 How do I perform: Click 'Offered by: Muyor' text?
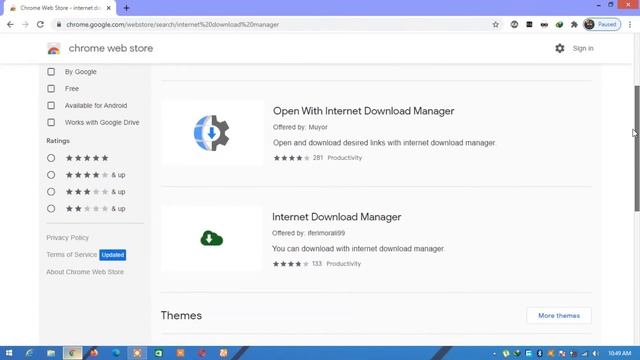click(x=300, y=127)
